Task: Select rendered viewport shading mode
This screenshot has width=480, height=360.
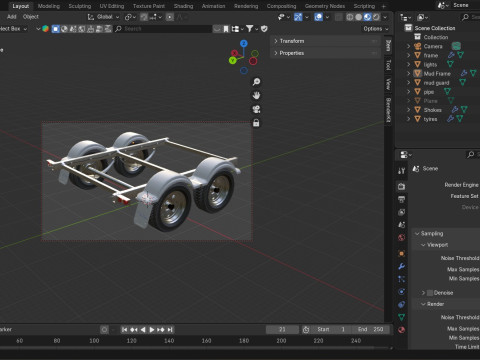Action: pos(376,17)
